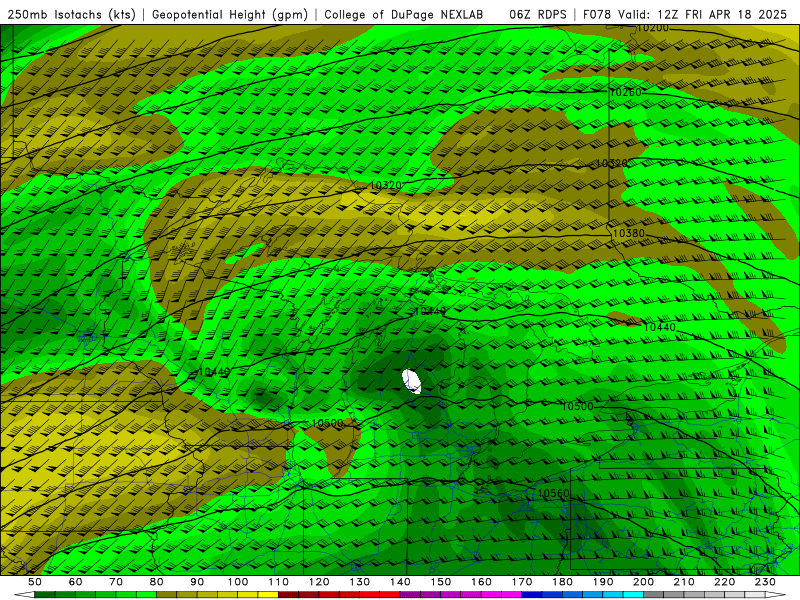Click the 200 value on the color scale

[643, 582]
